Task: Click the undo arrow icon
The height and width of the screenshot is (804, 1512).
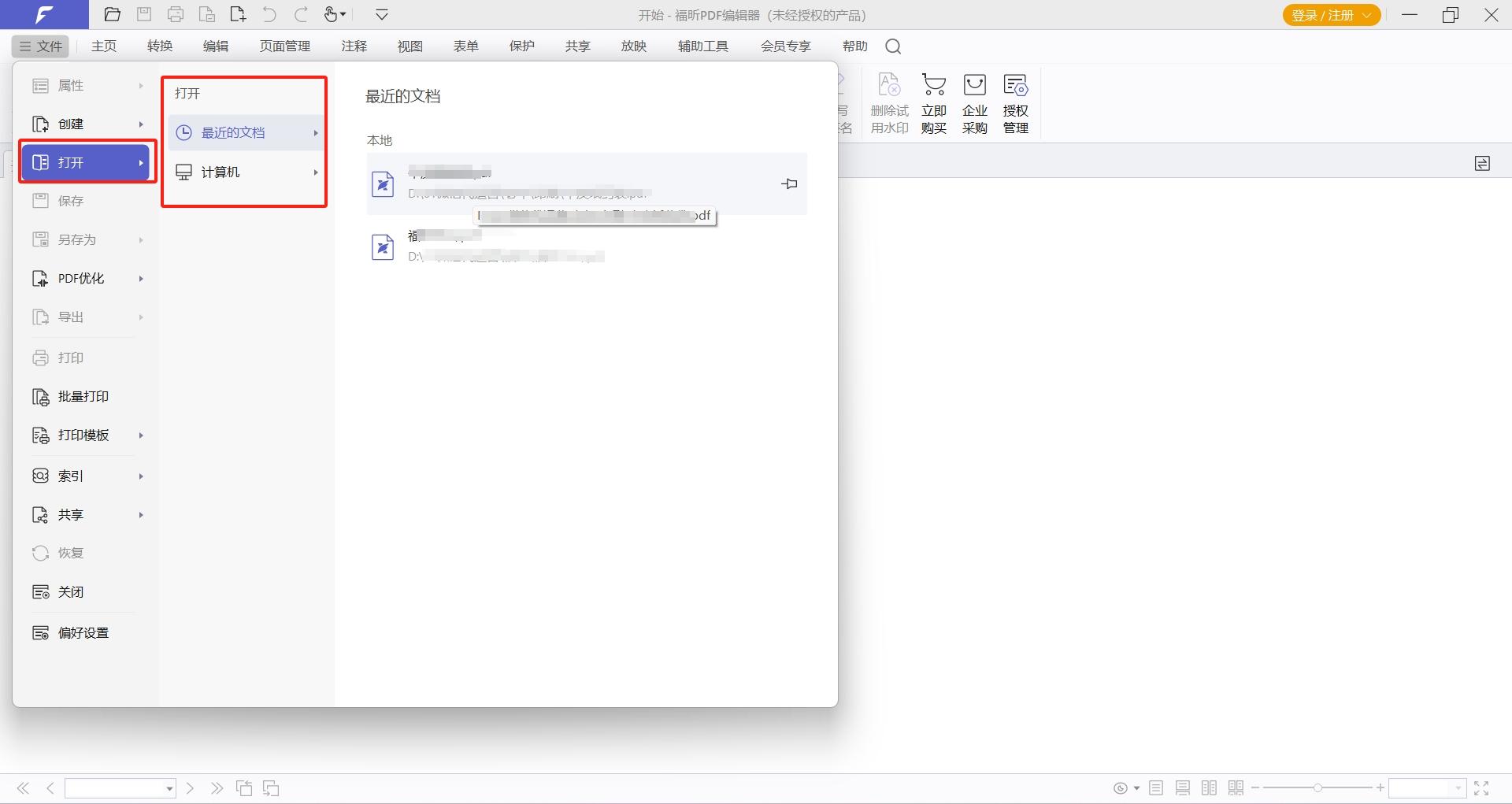Action: pos(269,14)
